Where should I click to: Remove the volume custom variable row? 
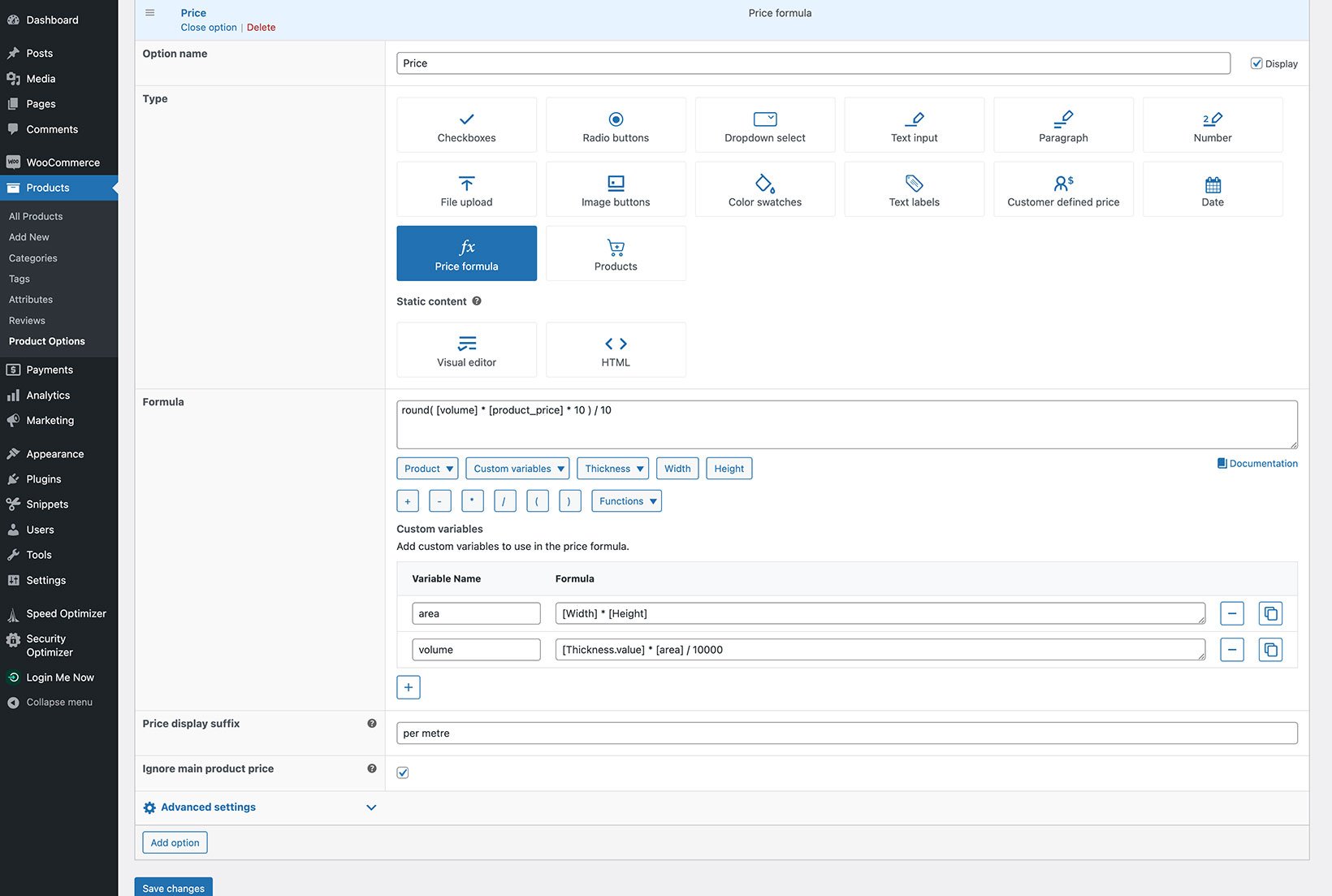(1231, 650)
